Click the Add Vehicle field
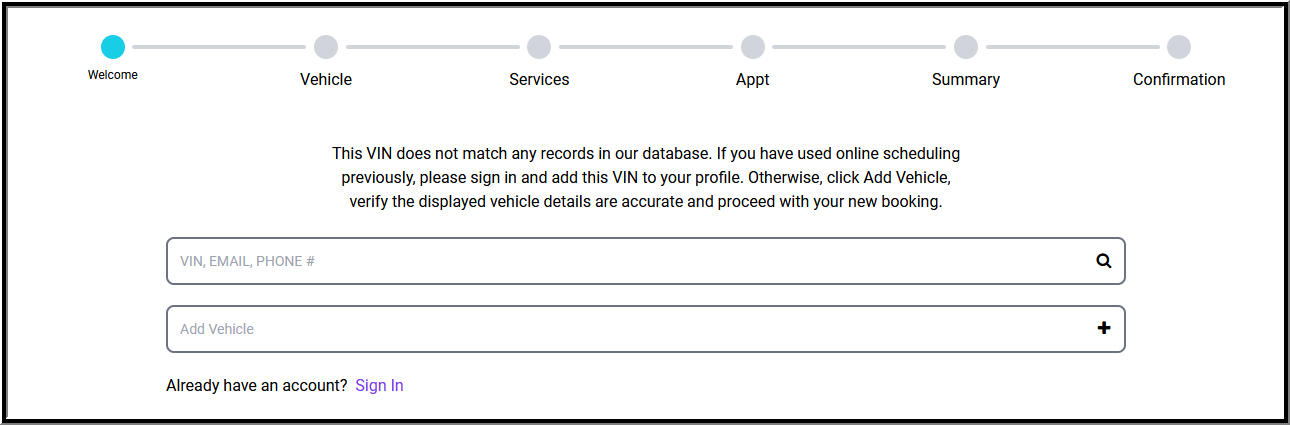Screen dimensions: 1290x425 click(620, 329)
